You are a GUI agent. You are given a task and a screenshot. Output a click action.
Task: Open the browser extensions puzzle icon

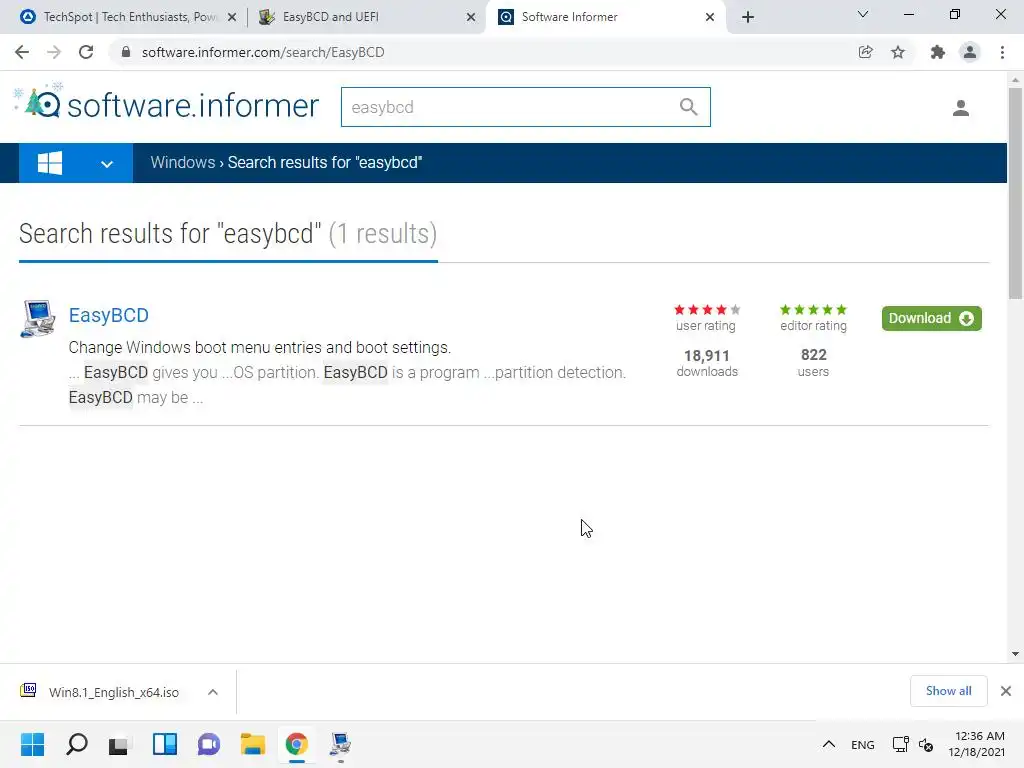(938, 52)
